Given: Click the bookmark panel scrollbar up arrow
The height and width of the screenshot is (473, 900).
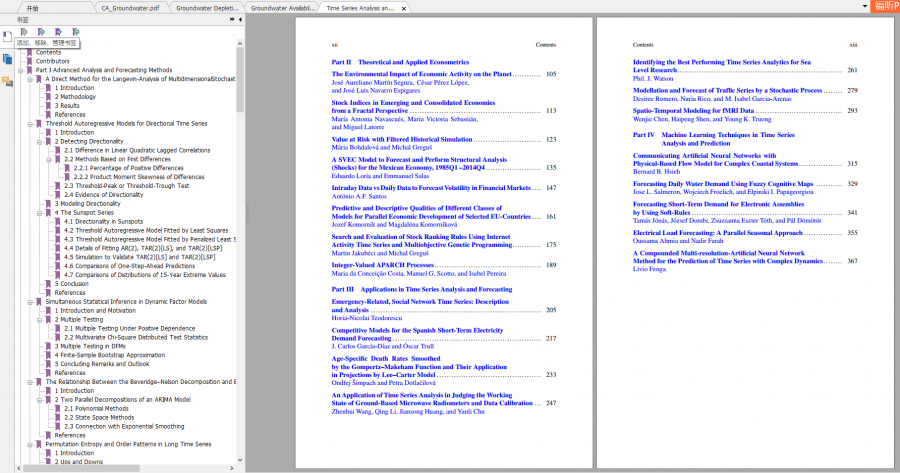Looking at the screenshot, I should pyautogui.click(x=240, y=44).
